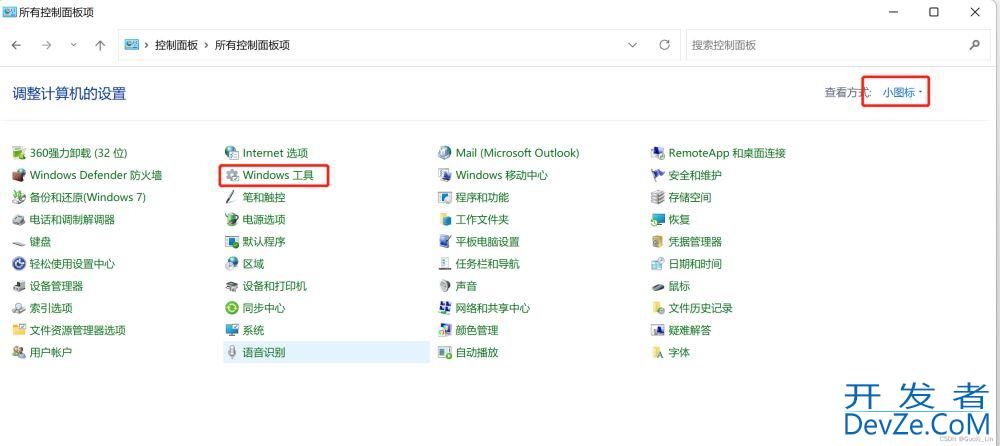
Task: Open the 工作文件夹 icon
Action: [x=445, y=219]
